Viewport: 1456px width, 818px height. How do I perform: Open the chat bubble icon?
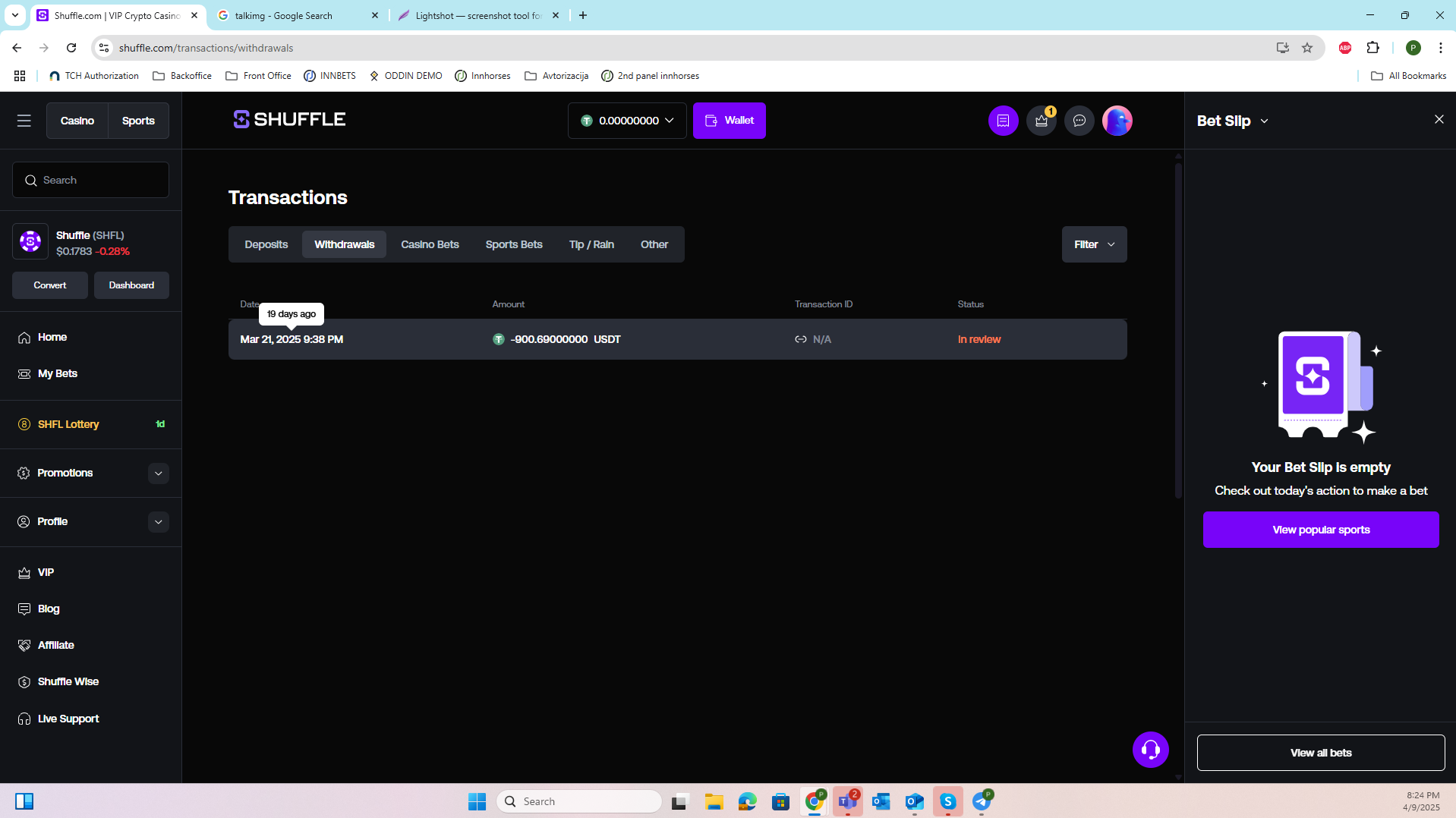[1079, 121]
